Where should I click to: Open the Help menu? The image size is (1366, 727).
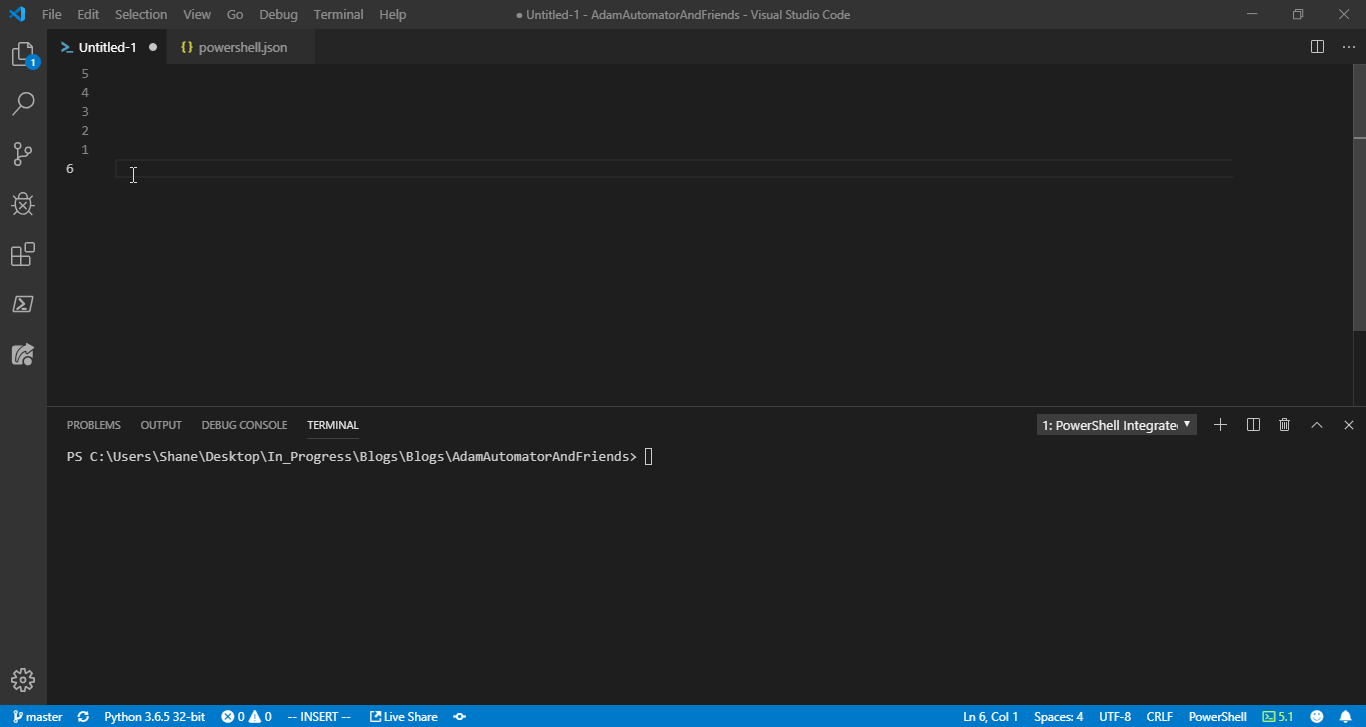(393, 14)
